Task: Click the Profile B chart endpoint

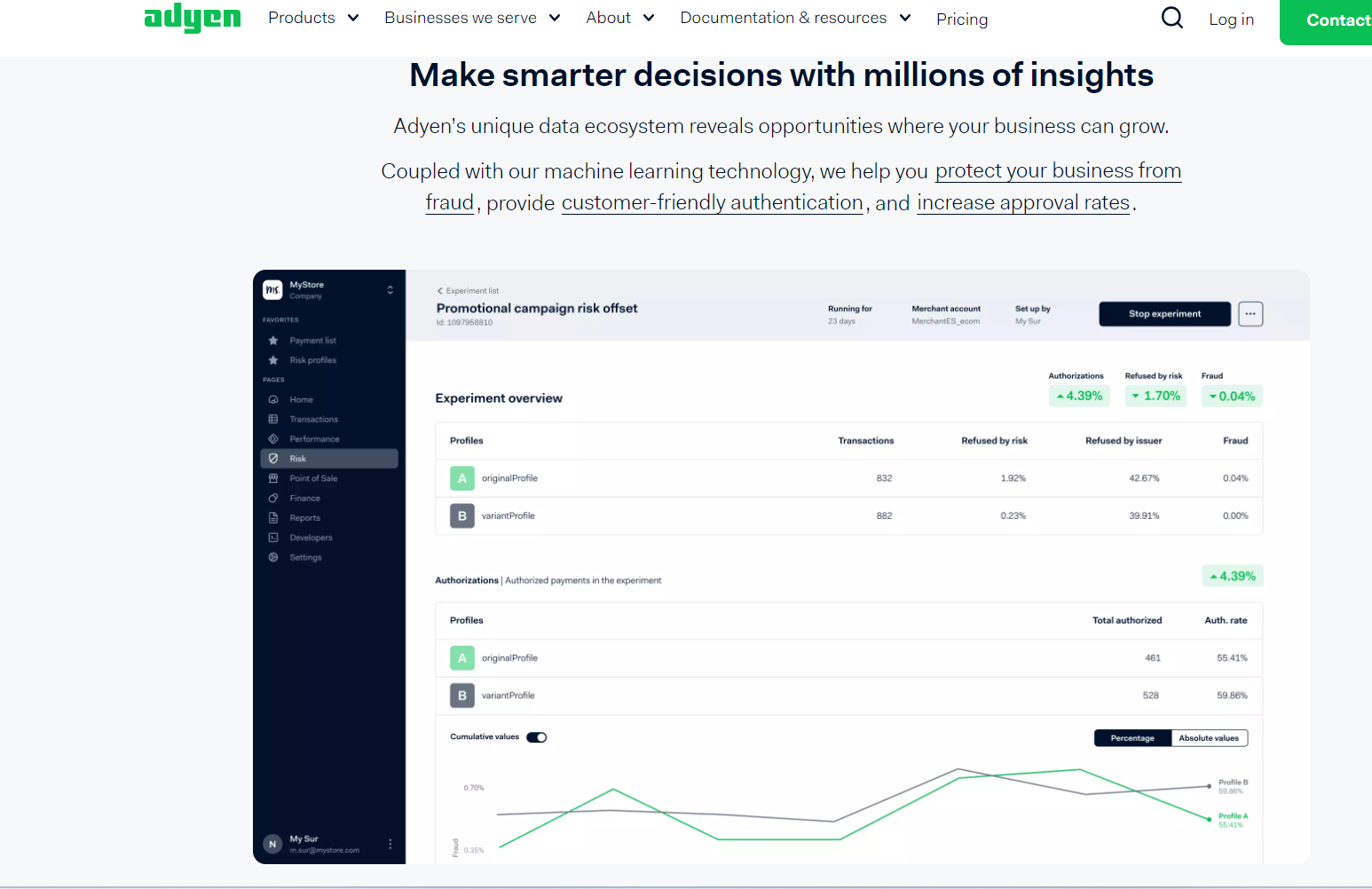Action: point(1209,786)
